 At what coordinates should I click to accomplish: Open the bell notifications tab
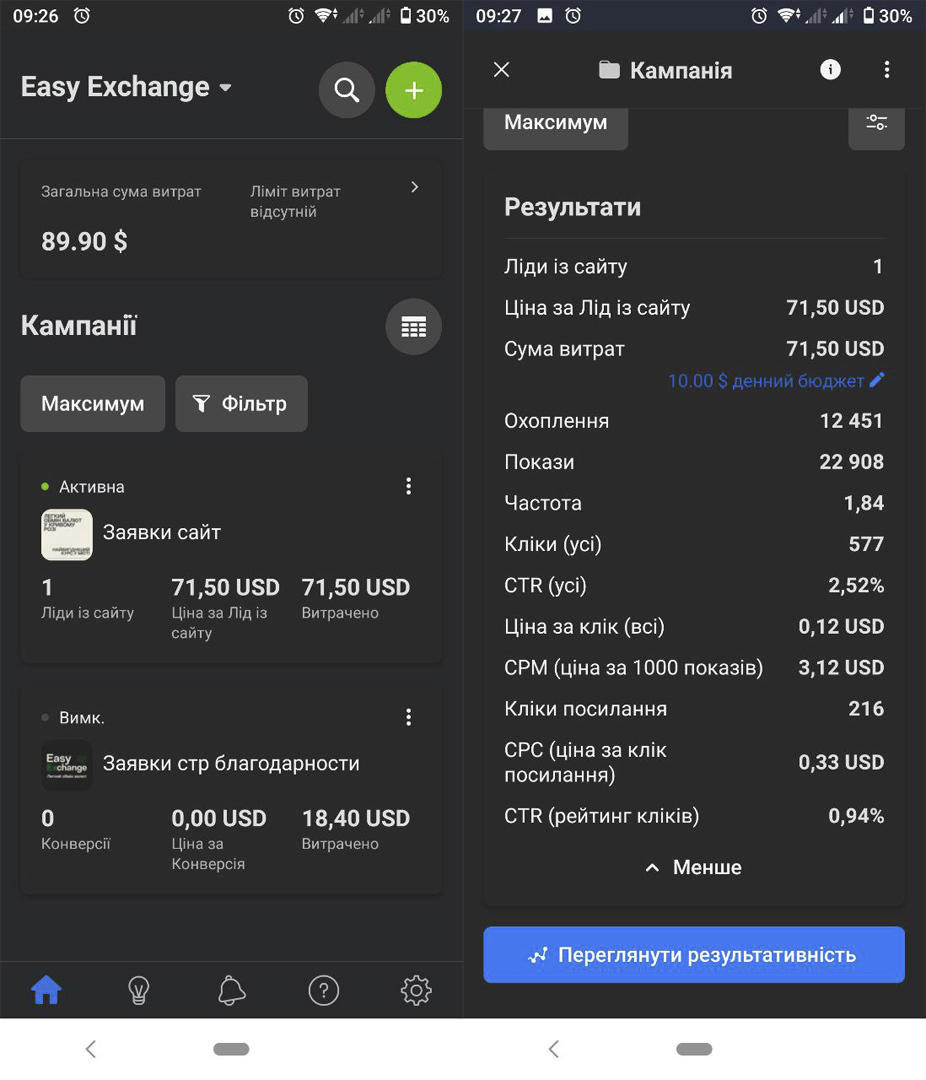(232, 990)
